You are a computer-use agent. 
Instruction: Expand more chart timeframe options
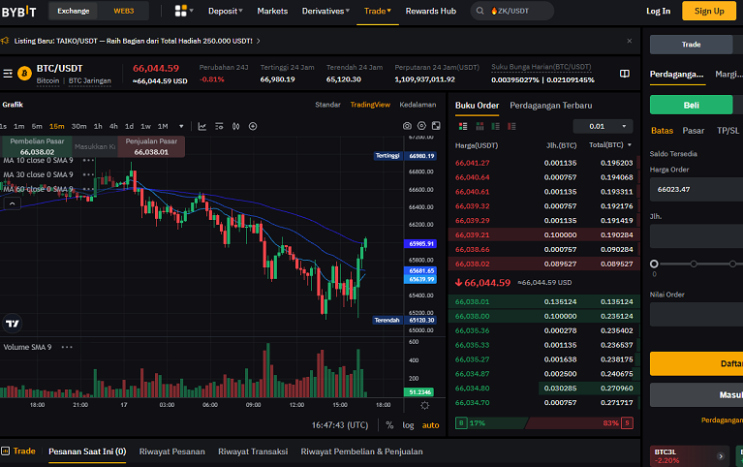point(181,126)
